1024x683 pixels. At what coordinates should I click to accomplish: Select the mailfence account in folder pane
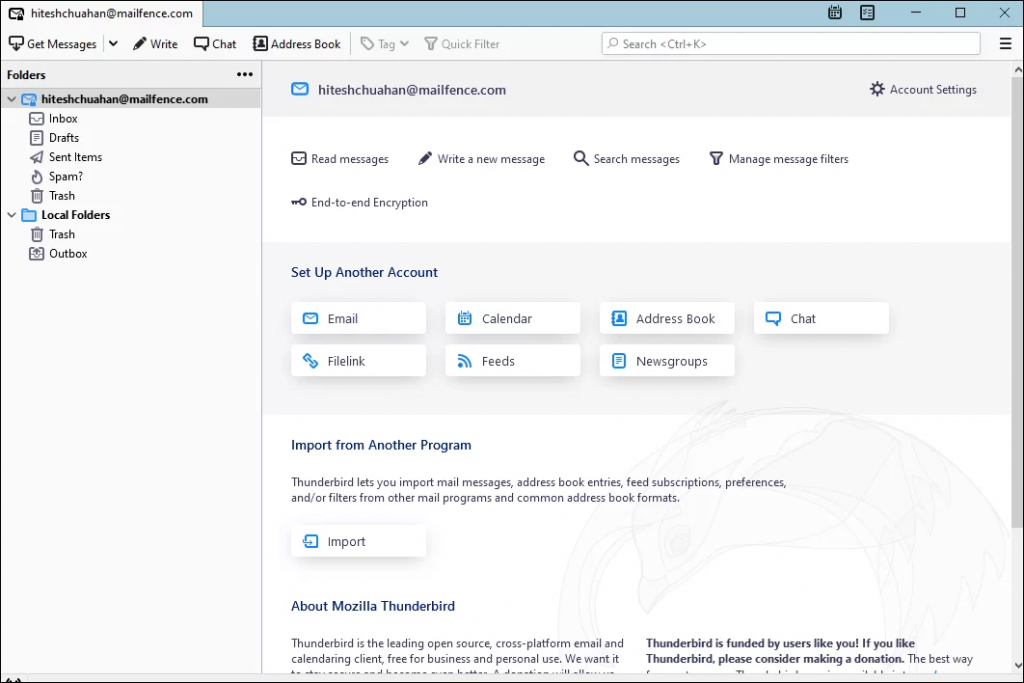click(x=131, y=99)
